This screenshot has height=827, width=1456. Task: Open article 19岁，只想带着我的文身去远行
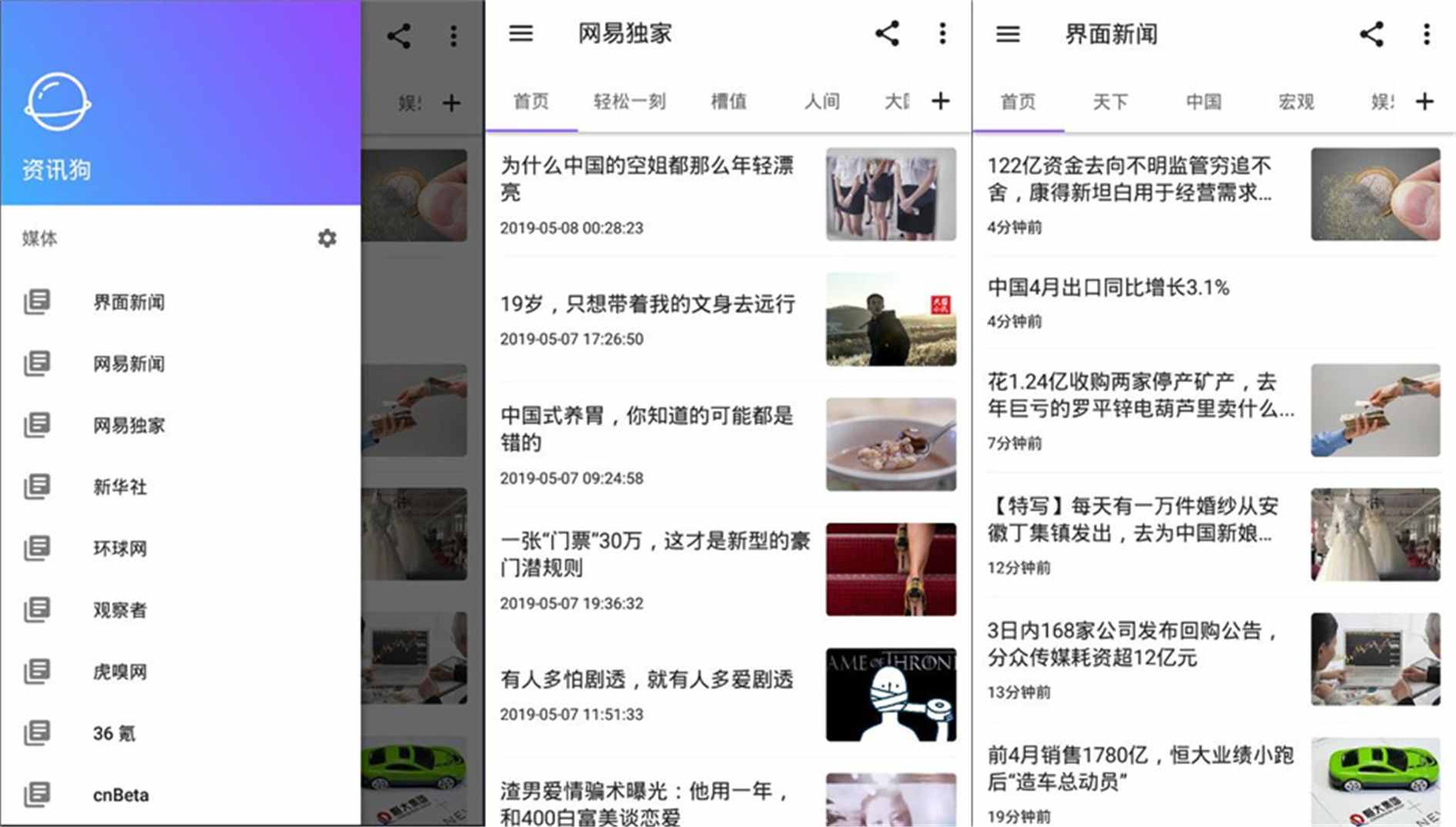(648, 304)
